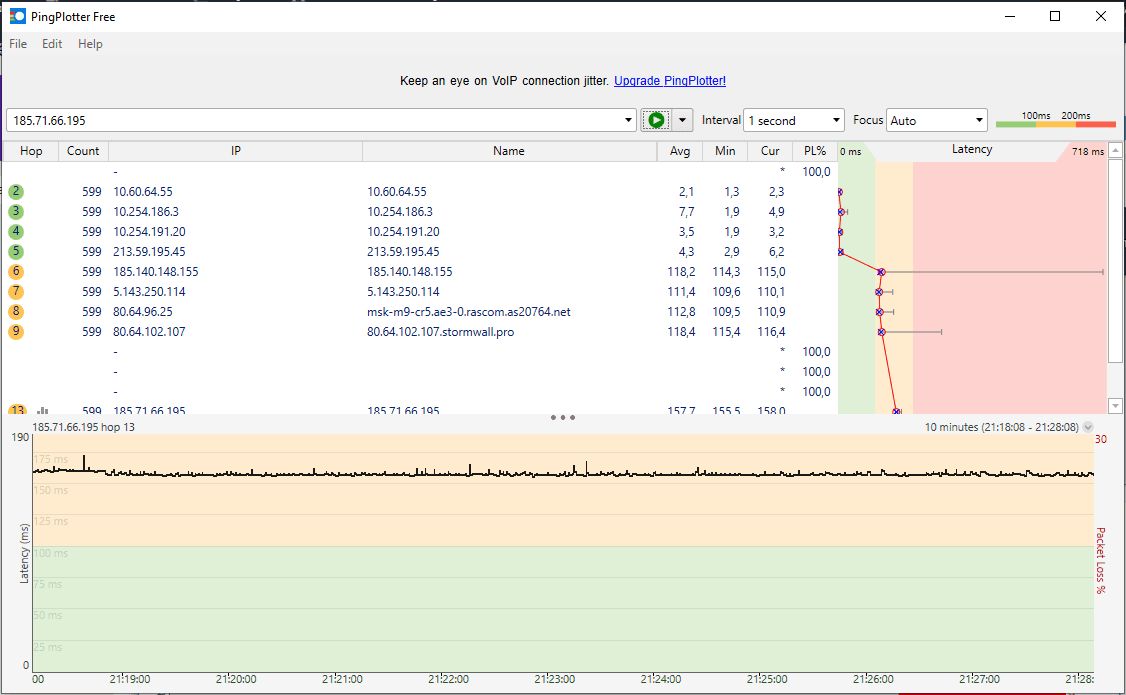Open the Help menu
The width and height of the screenshot is (1126, 695).
point(90,44)
